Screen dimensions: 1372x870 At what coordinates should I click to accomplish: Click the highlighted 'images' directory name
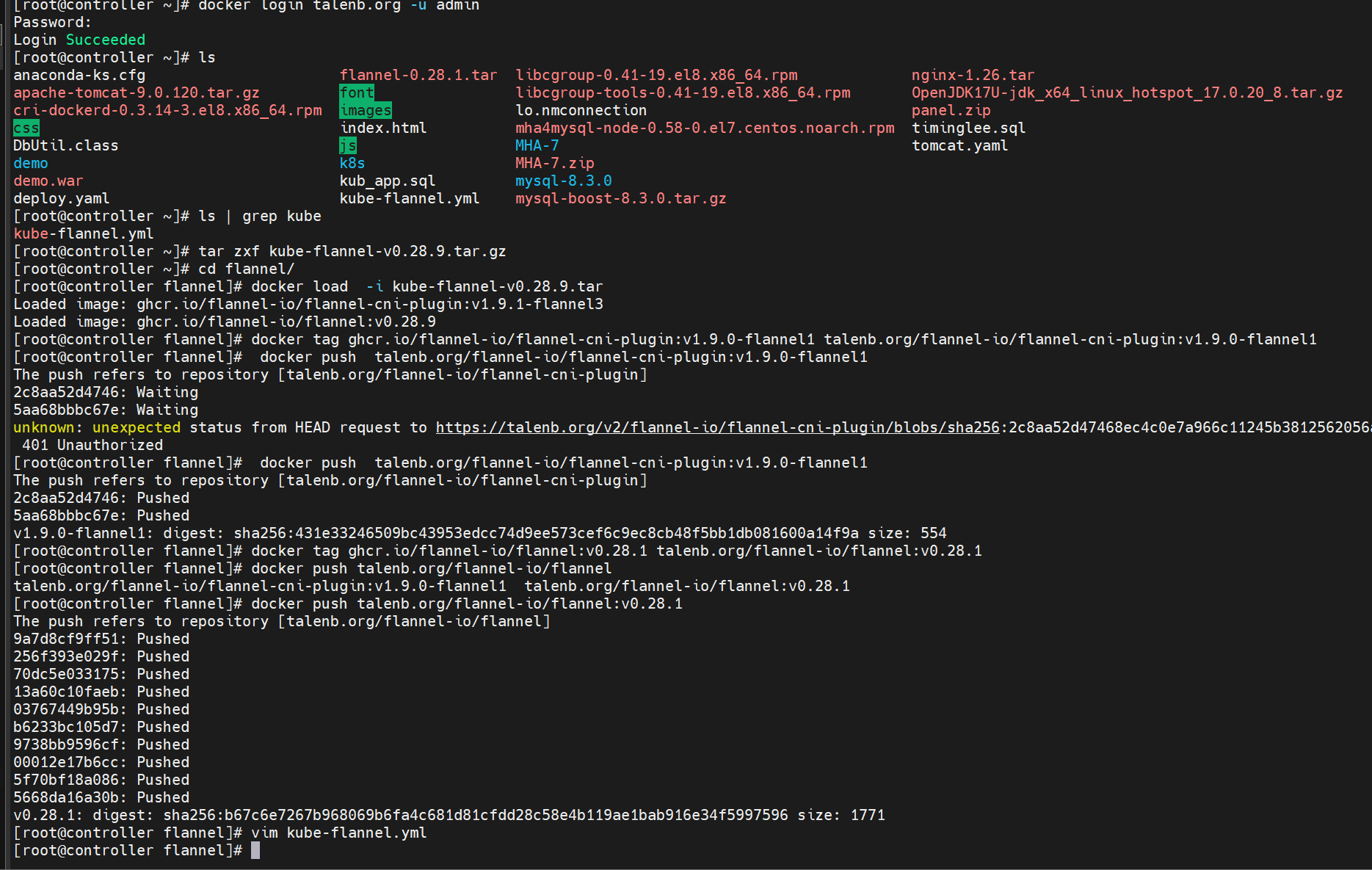pyautogui.click(x=366, y=110)
